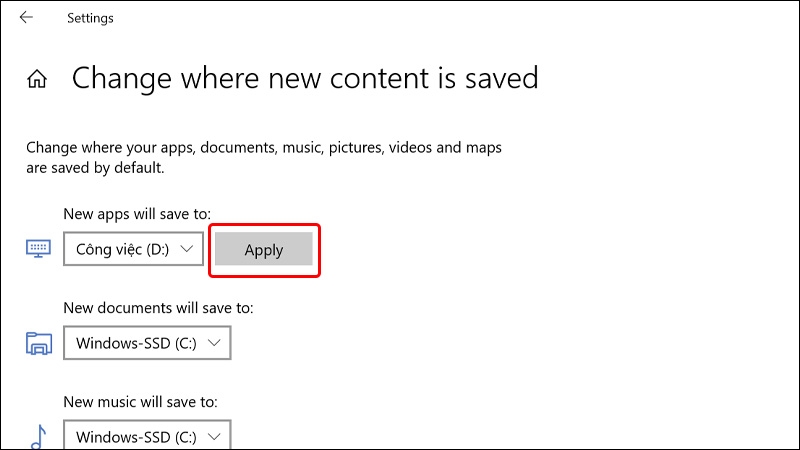Expand chevron on the new apps drive selector
This screenshot has height=450, width=800.
tap(187, 249)
